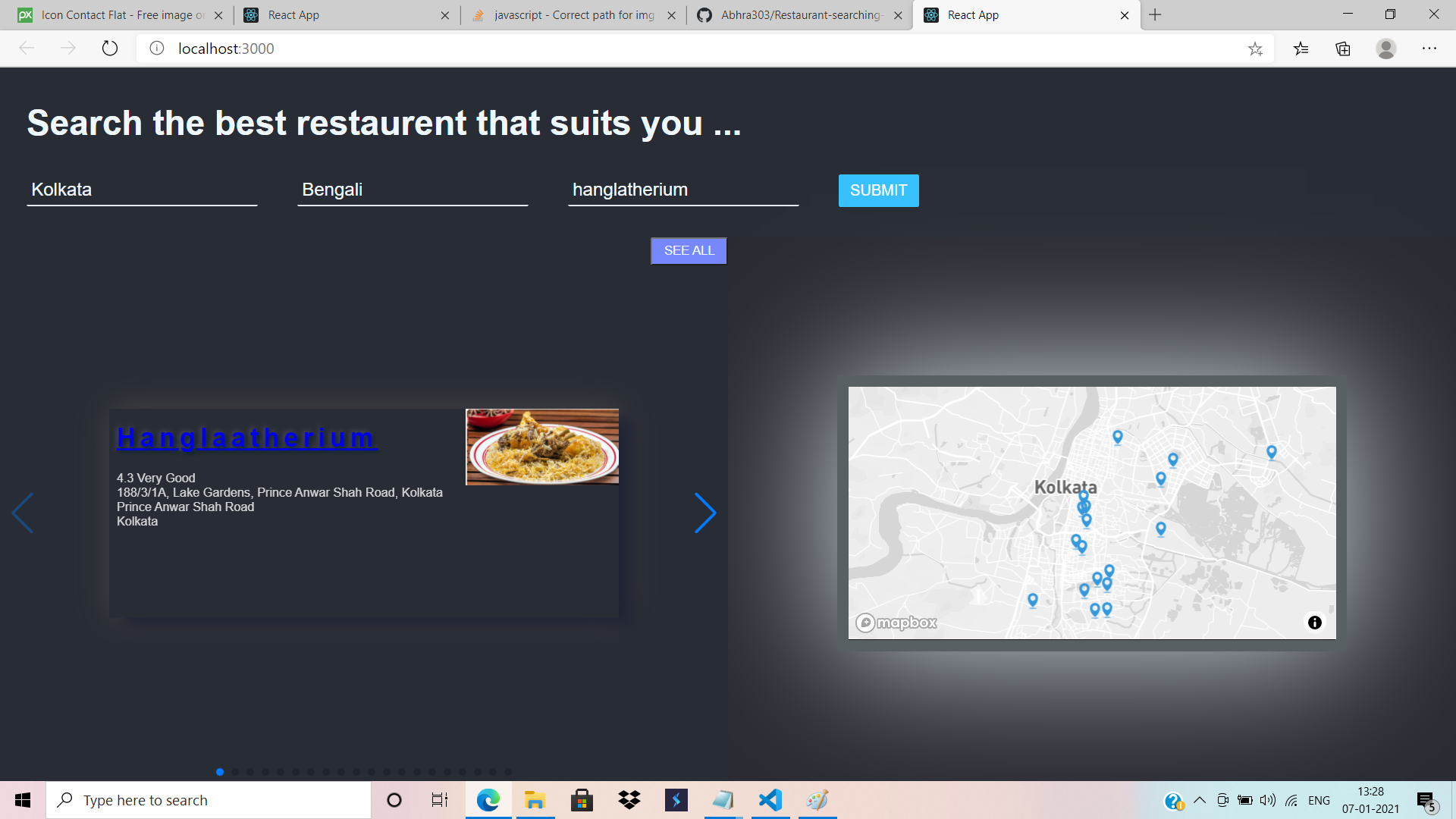Open the volume control in tray
The image size is (1456, 819).
[1268, 800]
